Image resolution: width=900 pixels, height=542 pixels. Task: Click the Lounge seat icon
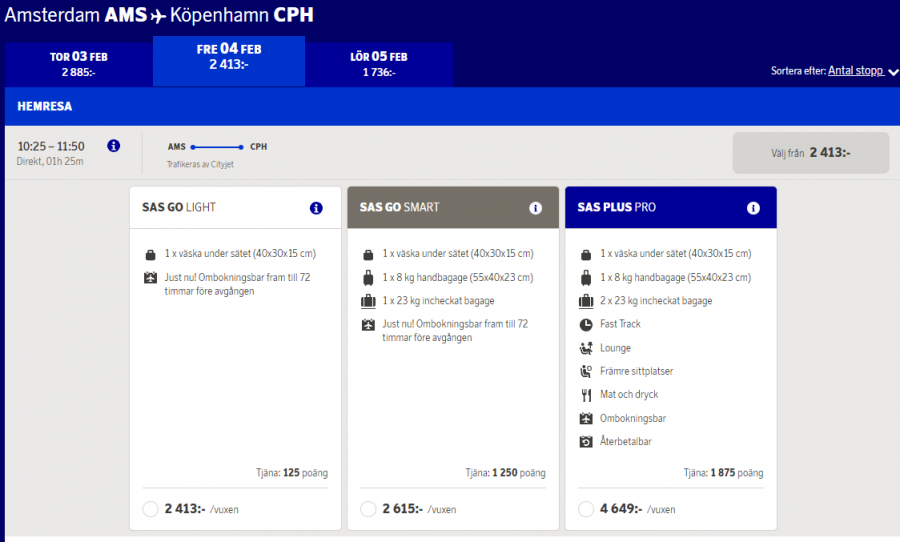(x=586, y=348)
